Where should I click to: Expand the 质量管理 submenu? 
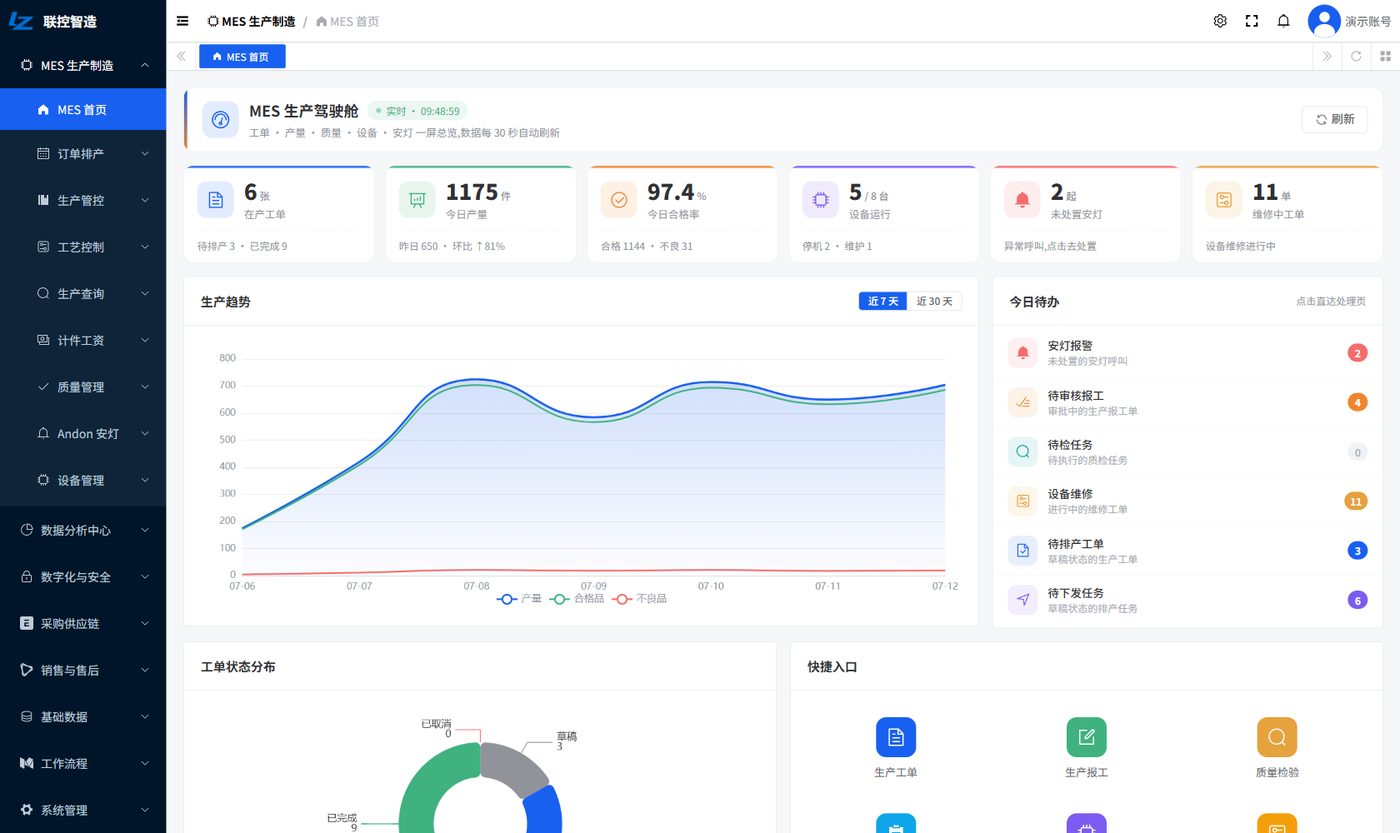[83, 387]
